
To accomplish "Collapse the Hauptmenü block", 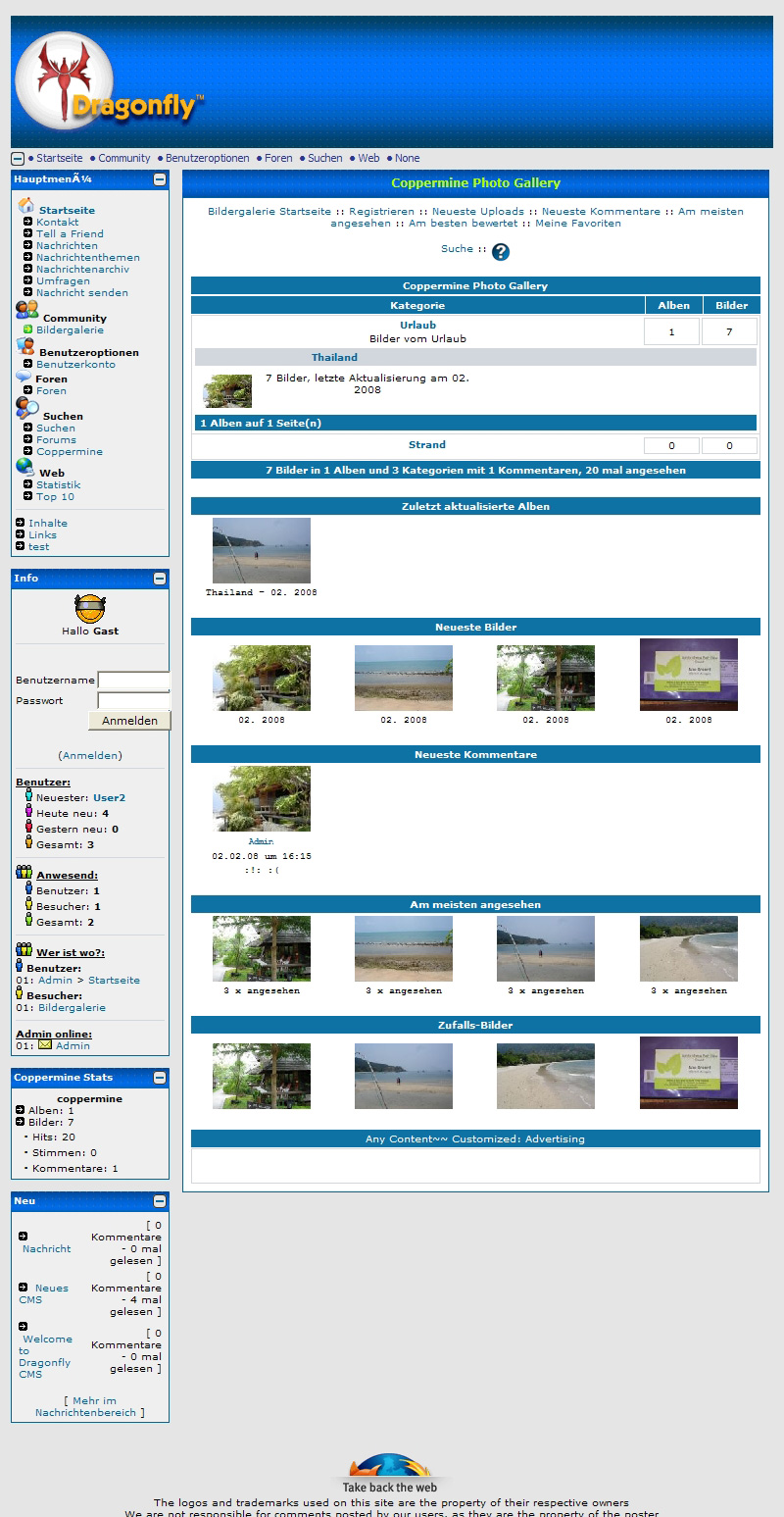I will coord(160,180).
